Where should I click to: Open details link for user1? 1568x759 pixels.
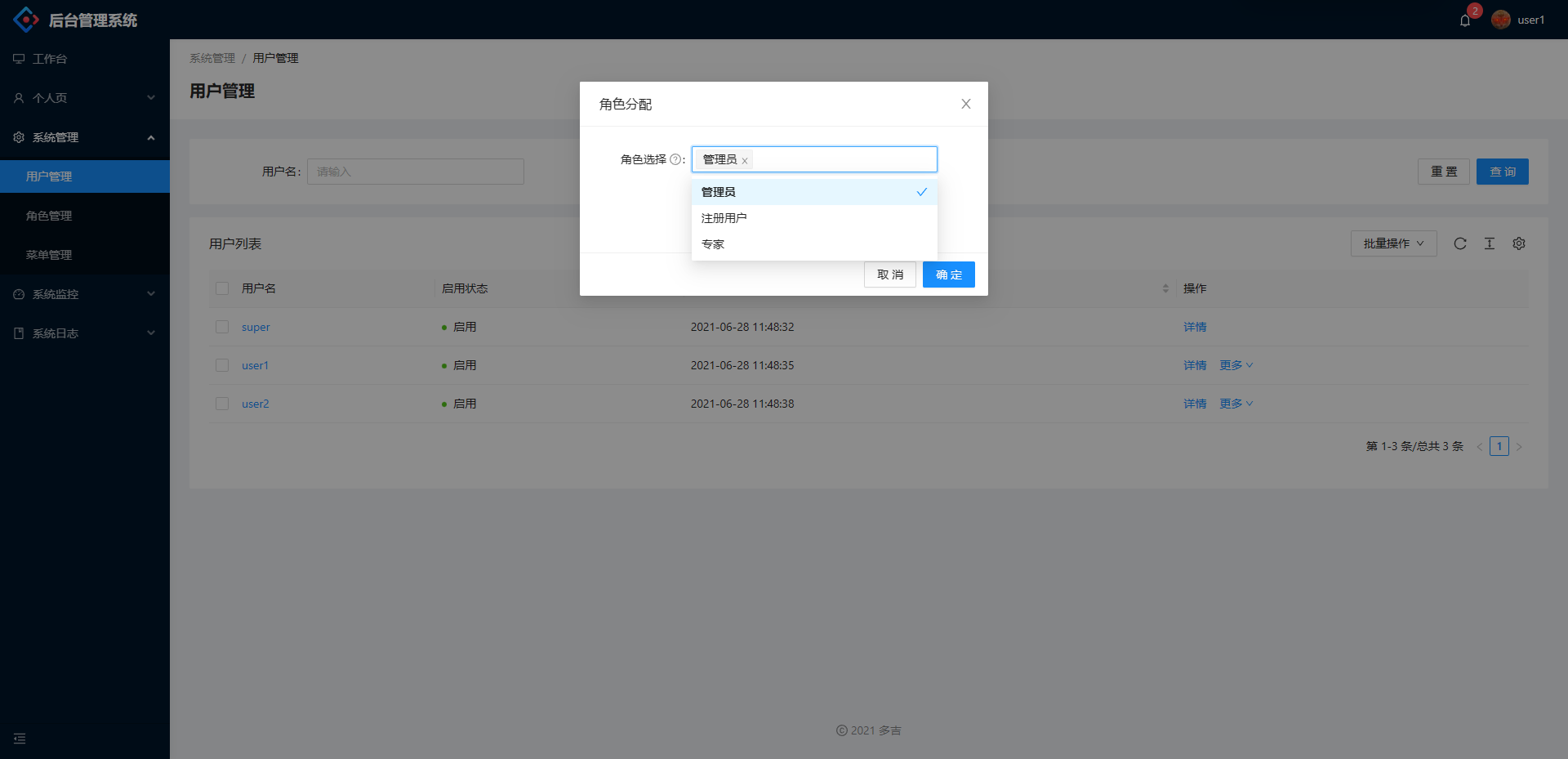pyautogui.click(x=1194, y=365)
